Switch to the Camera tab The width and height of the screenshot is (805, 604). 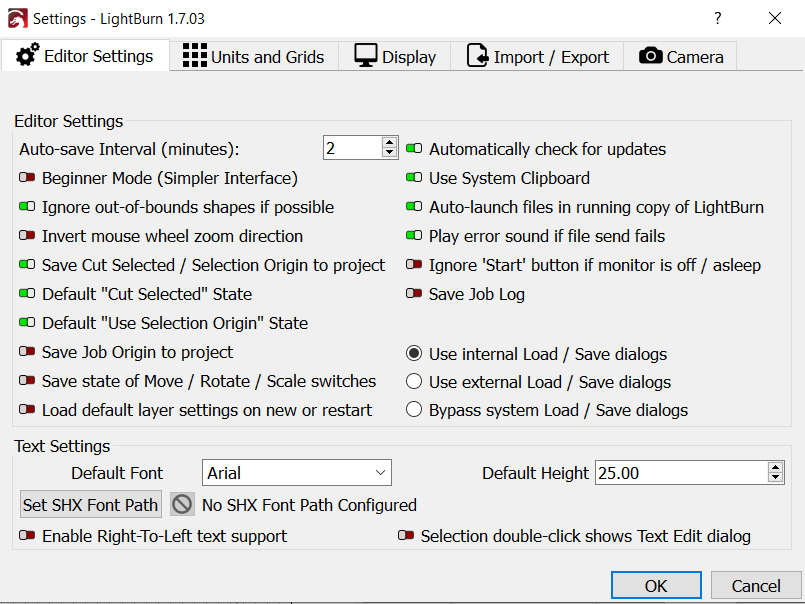coord(680,56)
